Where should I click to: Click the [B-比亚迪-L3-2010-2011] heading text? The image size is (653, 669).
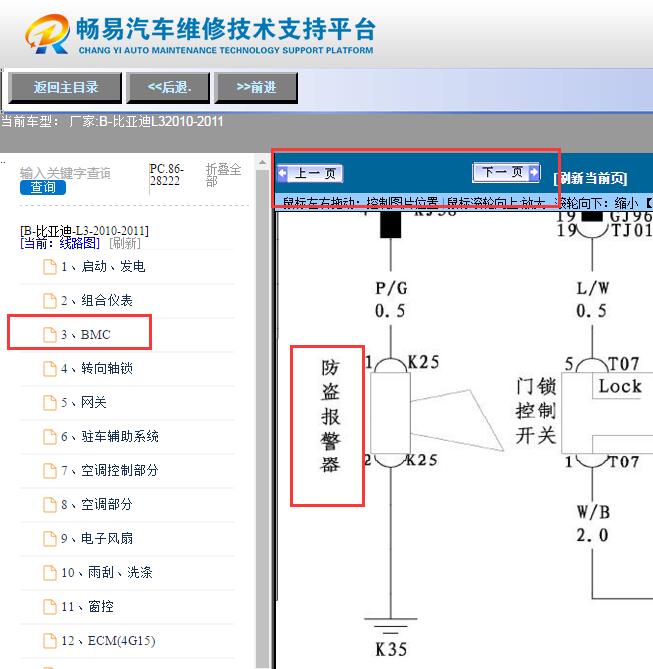click(85, 231)
